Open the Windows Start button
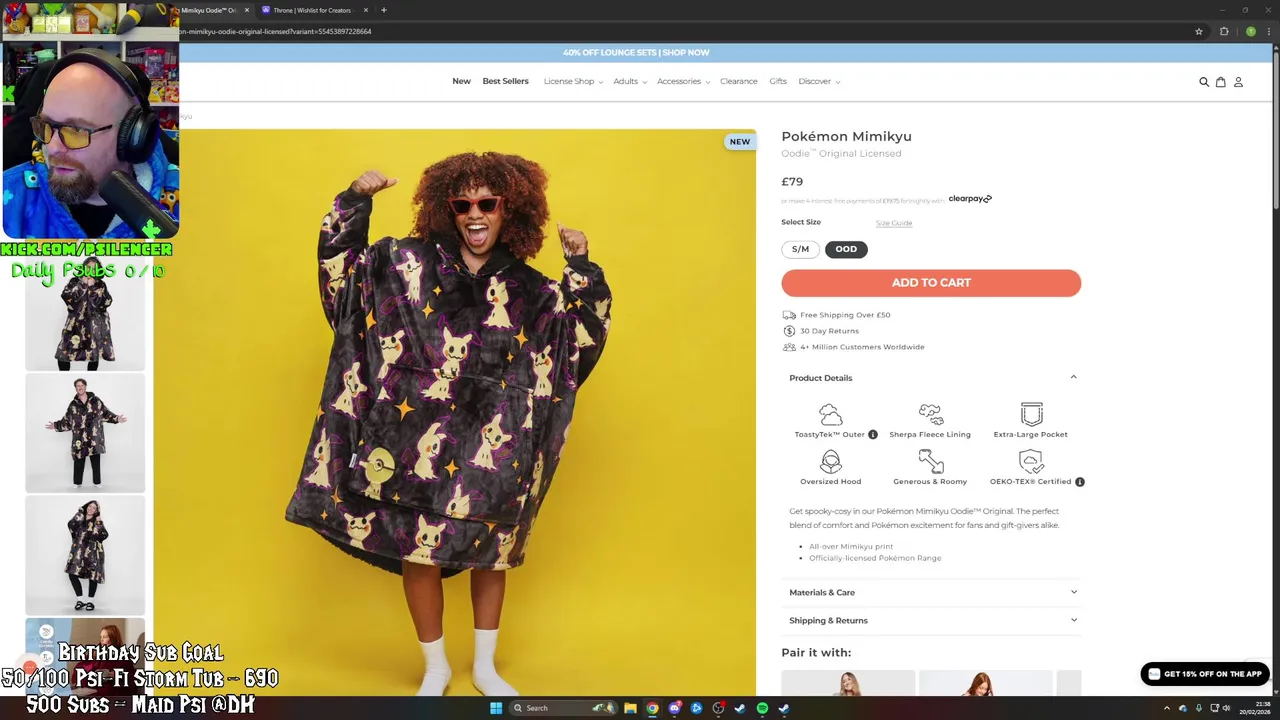Image resolution: width=1280 pixels, height=720 pixels. (x=495, y=708)
